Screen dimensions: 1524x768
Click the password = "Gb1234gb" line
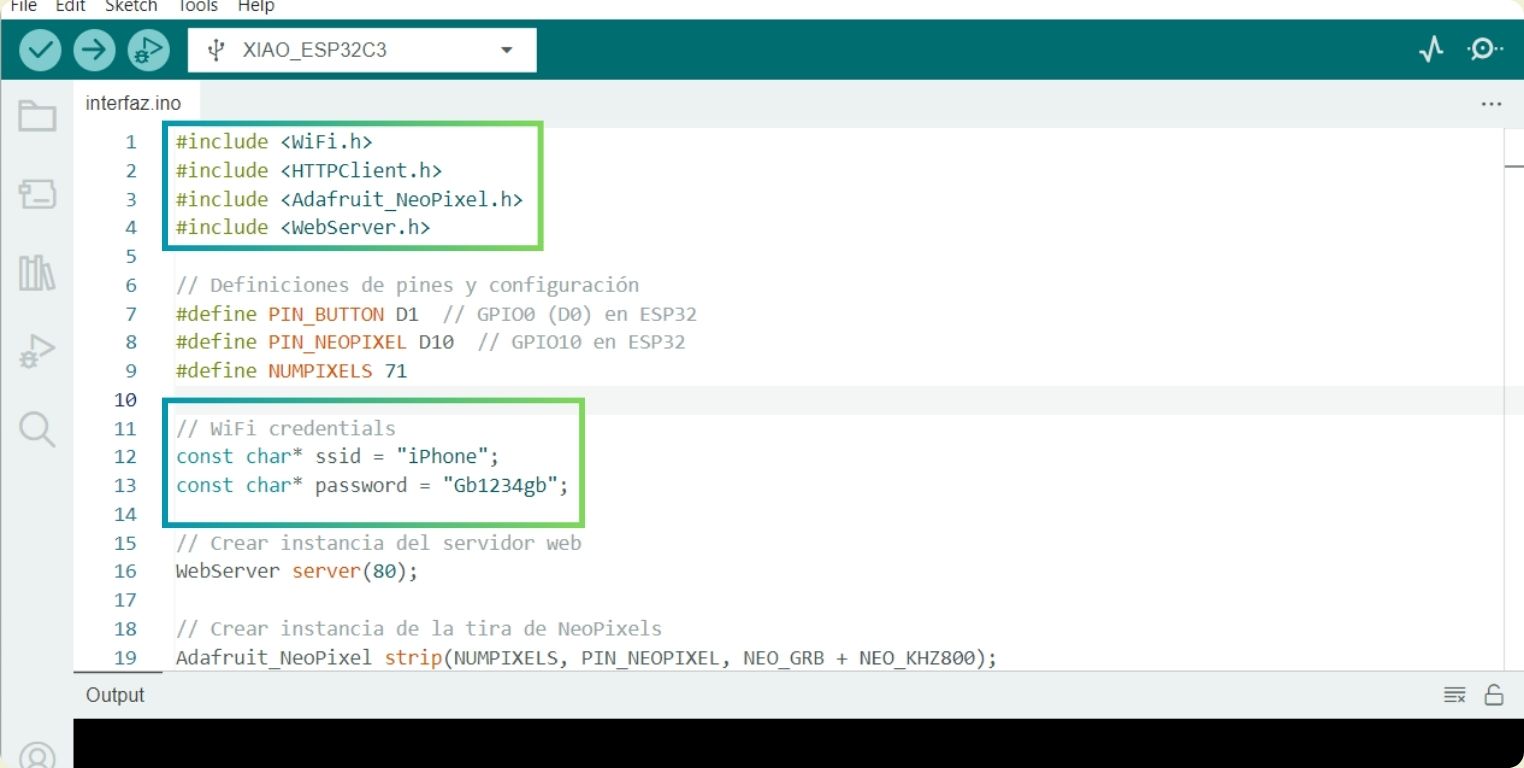pos(372,486)
